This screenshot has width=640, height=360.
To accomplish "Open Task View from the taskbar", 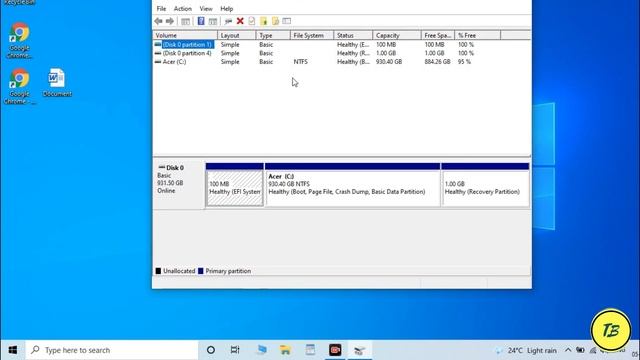I will (x=235, y=350).
